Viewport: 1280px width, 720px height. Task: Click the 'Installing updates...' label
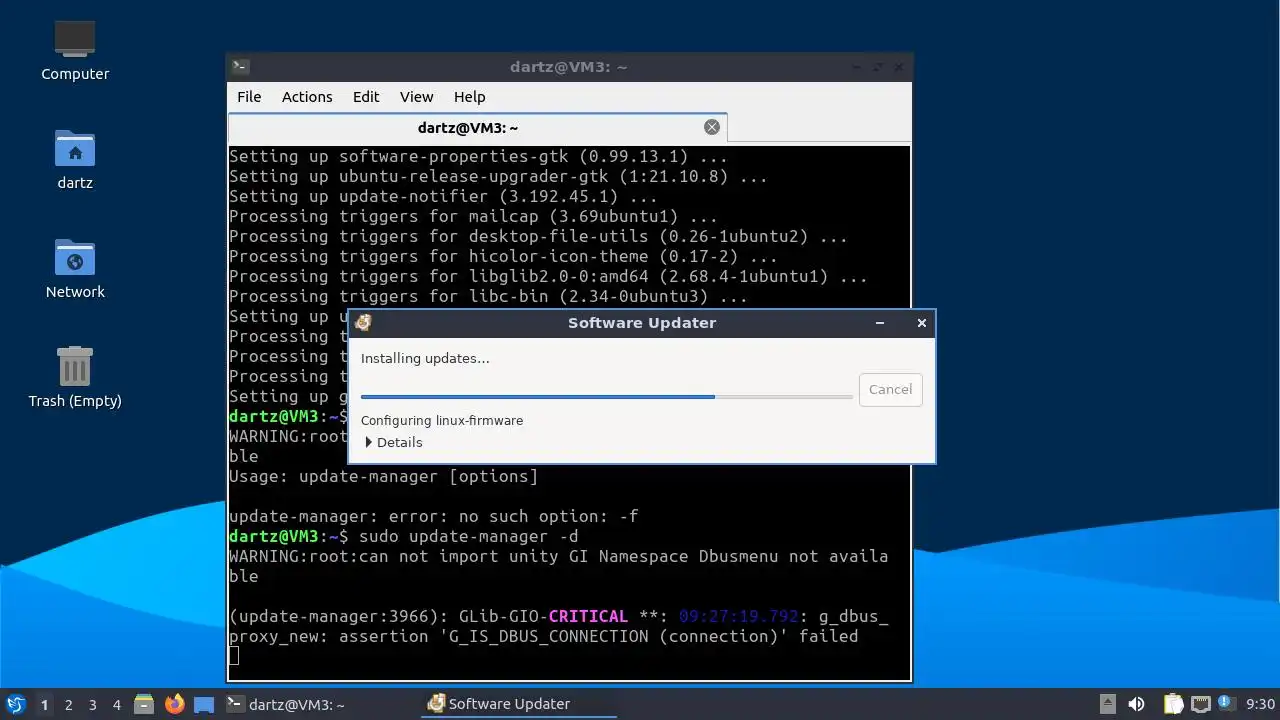pos(425,358)
